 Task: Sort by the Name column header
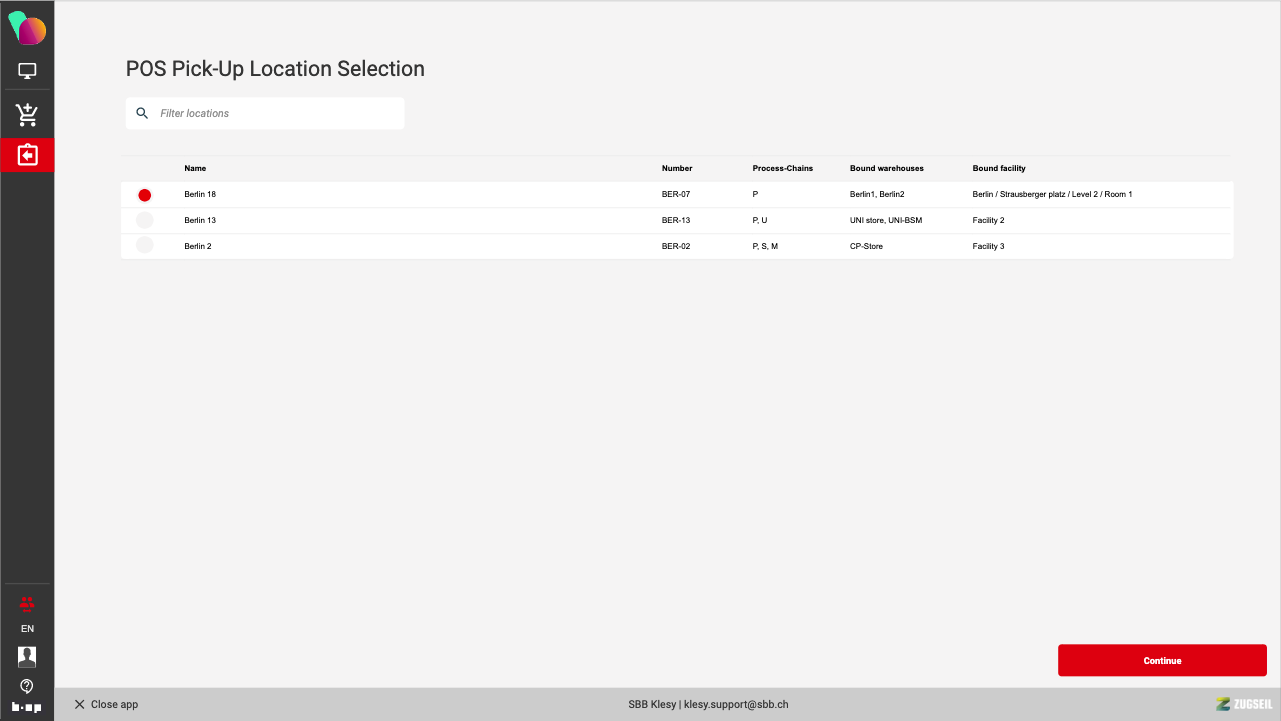click(195, 168)
